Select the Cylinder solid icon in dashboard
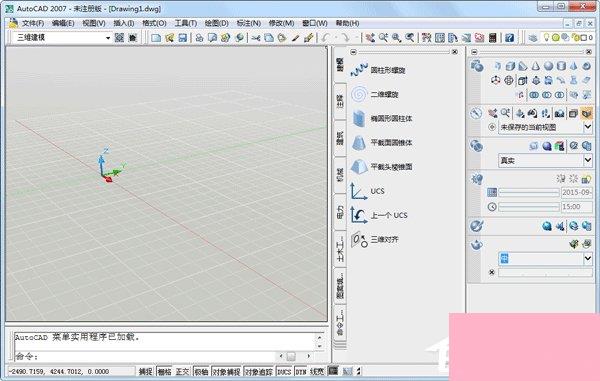This screenshot has height=381, width=600. (561, 66)
